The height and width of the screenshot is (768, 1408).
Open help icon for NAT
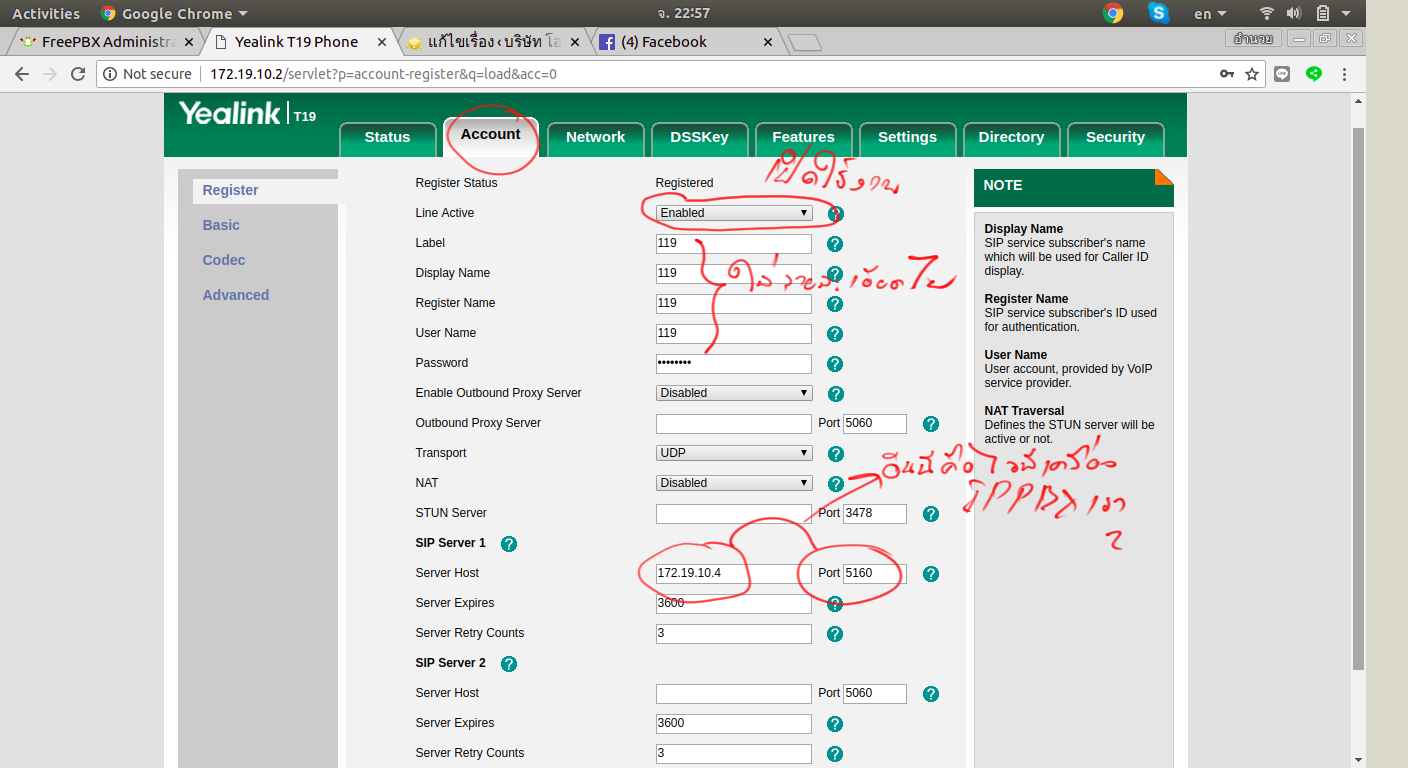[835, 484]
